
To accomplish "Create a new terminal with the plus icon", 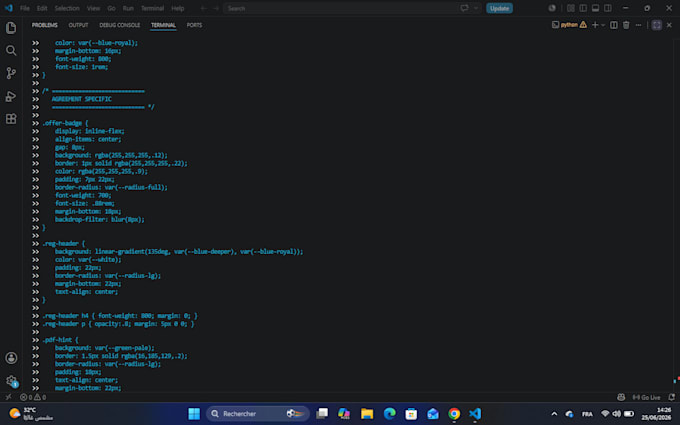I will (x=595, y=25).
